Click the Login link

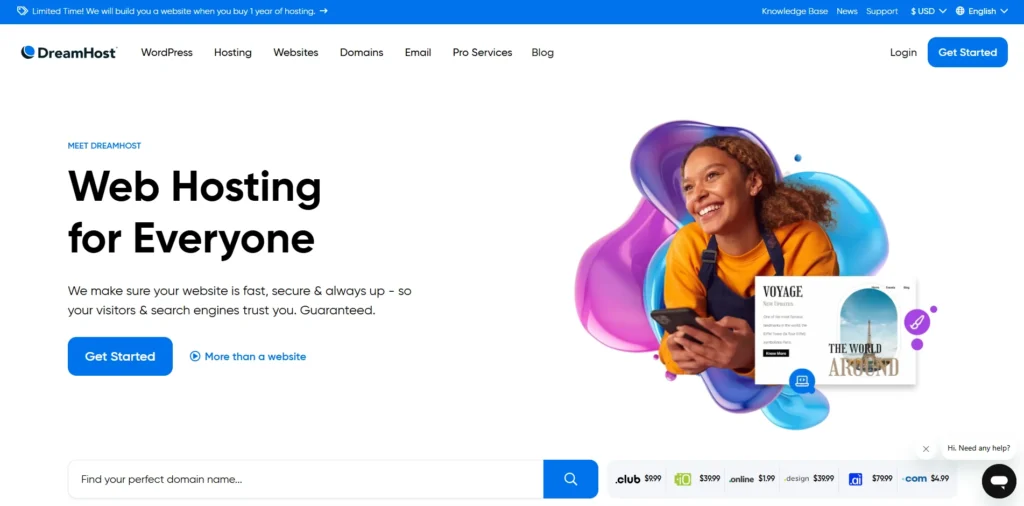point(903,52)
